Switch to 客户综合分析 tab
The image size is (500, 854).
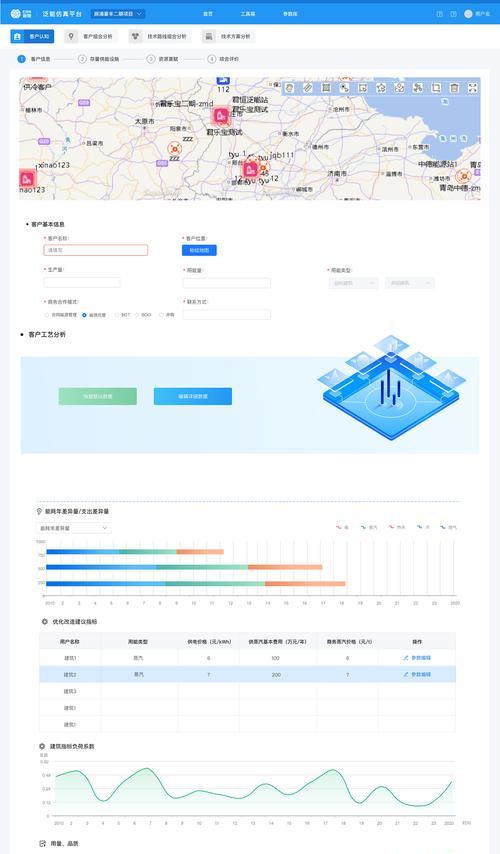coord(89,36)
